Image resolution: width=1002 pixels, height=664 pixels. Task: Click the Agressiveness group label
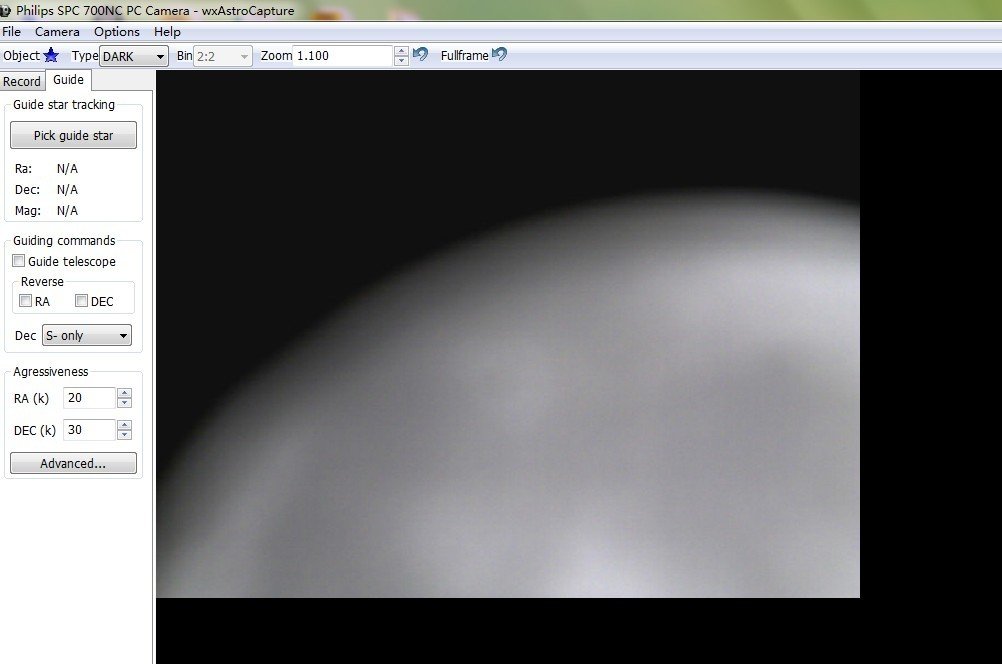click(x=50, y=371)
